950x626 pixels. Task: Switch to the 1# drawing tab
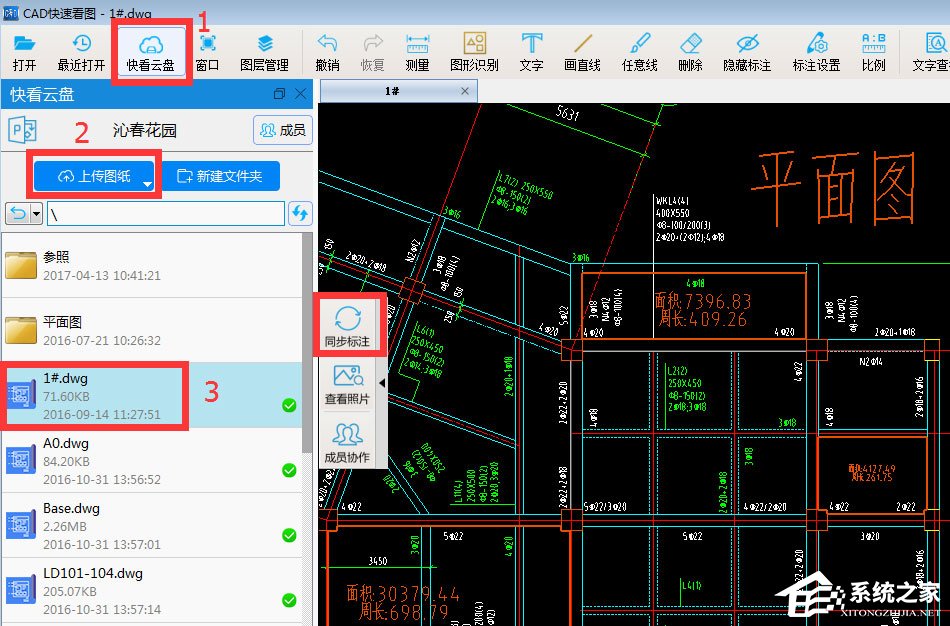tap(393, 91)
